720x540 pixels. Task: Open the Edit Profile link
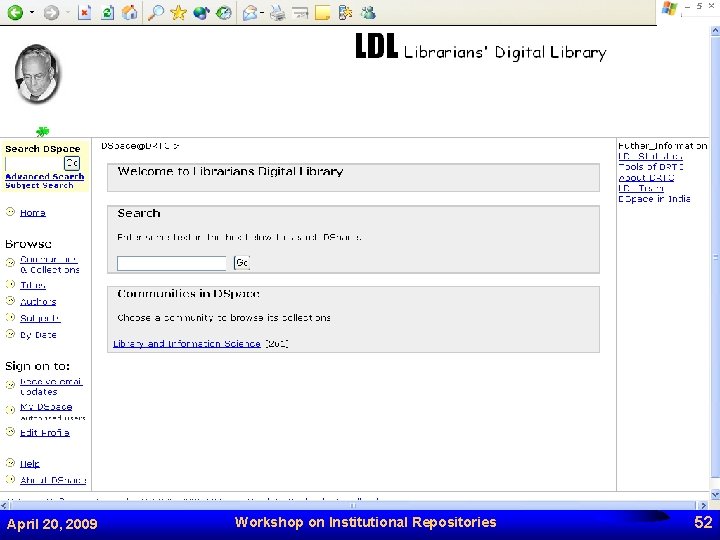[45, 433]
